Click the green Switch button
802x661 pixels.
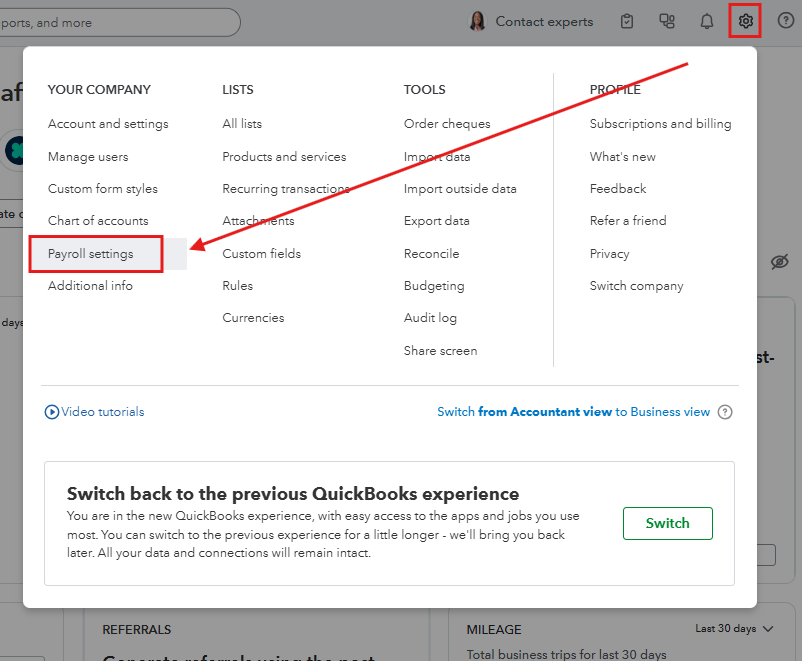click(667, 523)
